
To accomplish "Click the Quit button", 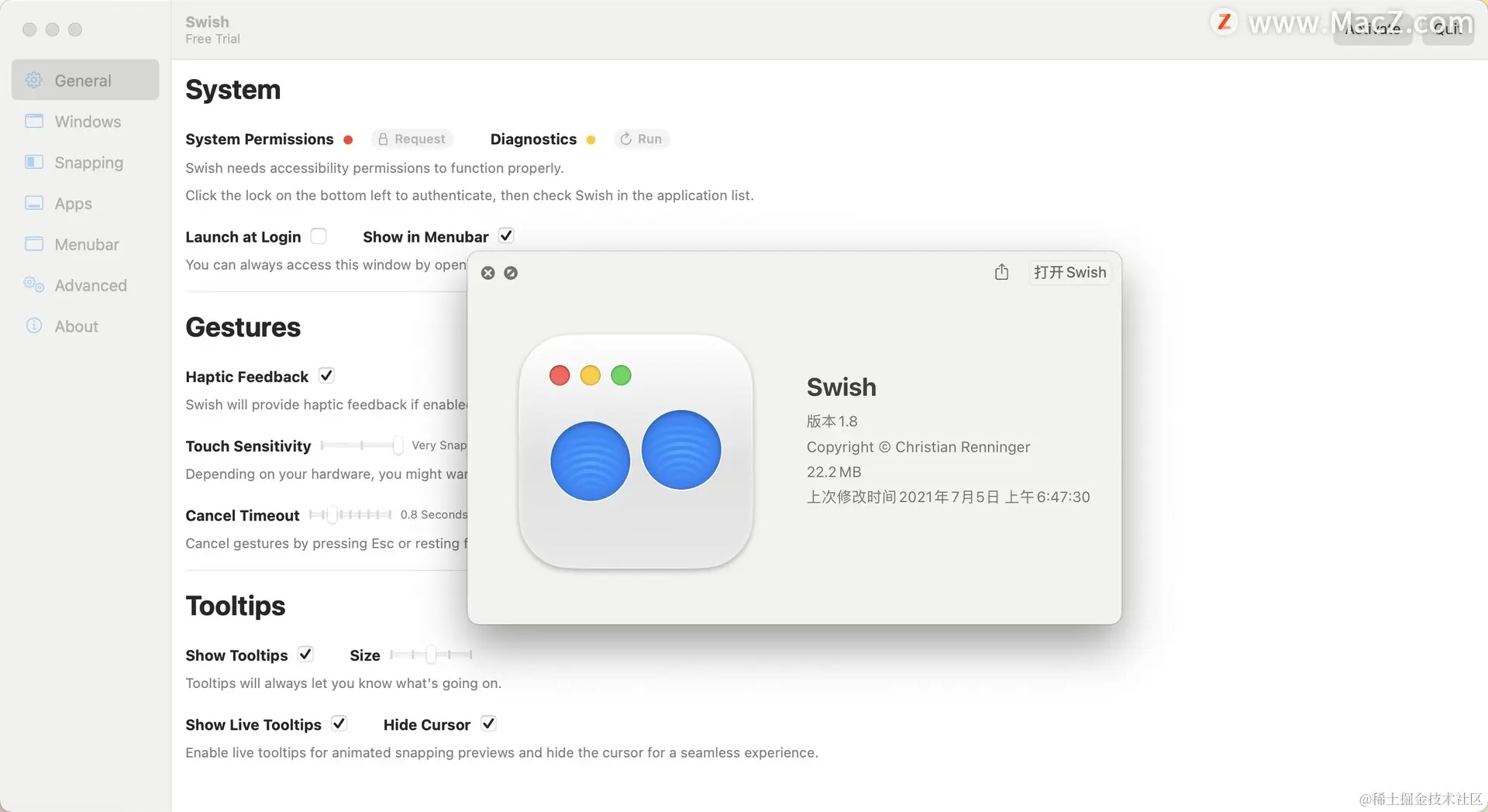I will (x=1448, y=29).
